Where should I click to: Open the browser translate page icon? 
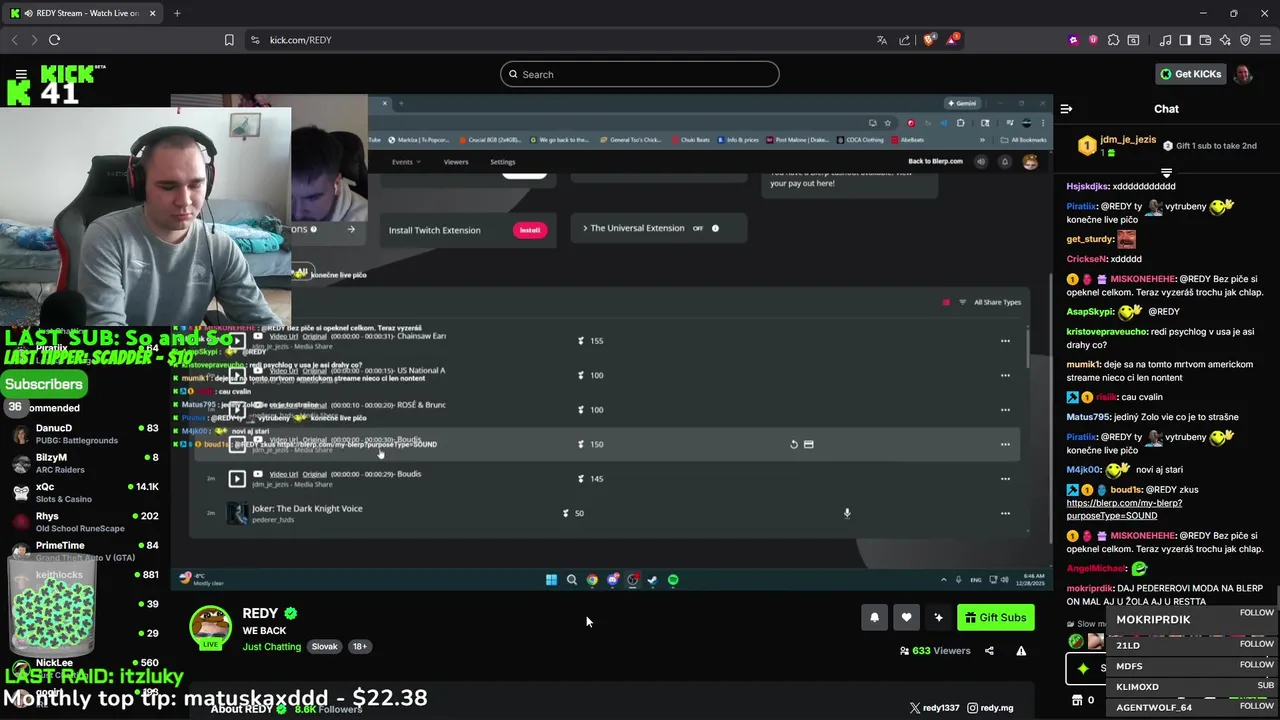pyautogui.click(x=881, y=40)
